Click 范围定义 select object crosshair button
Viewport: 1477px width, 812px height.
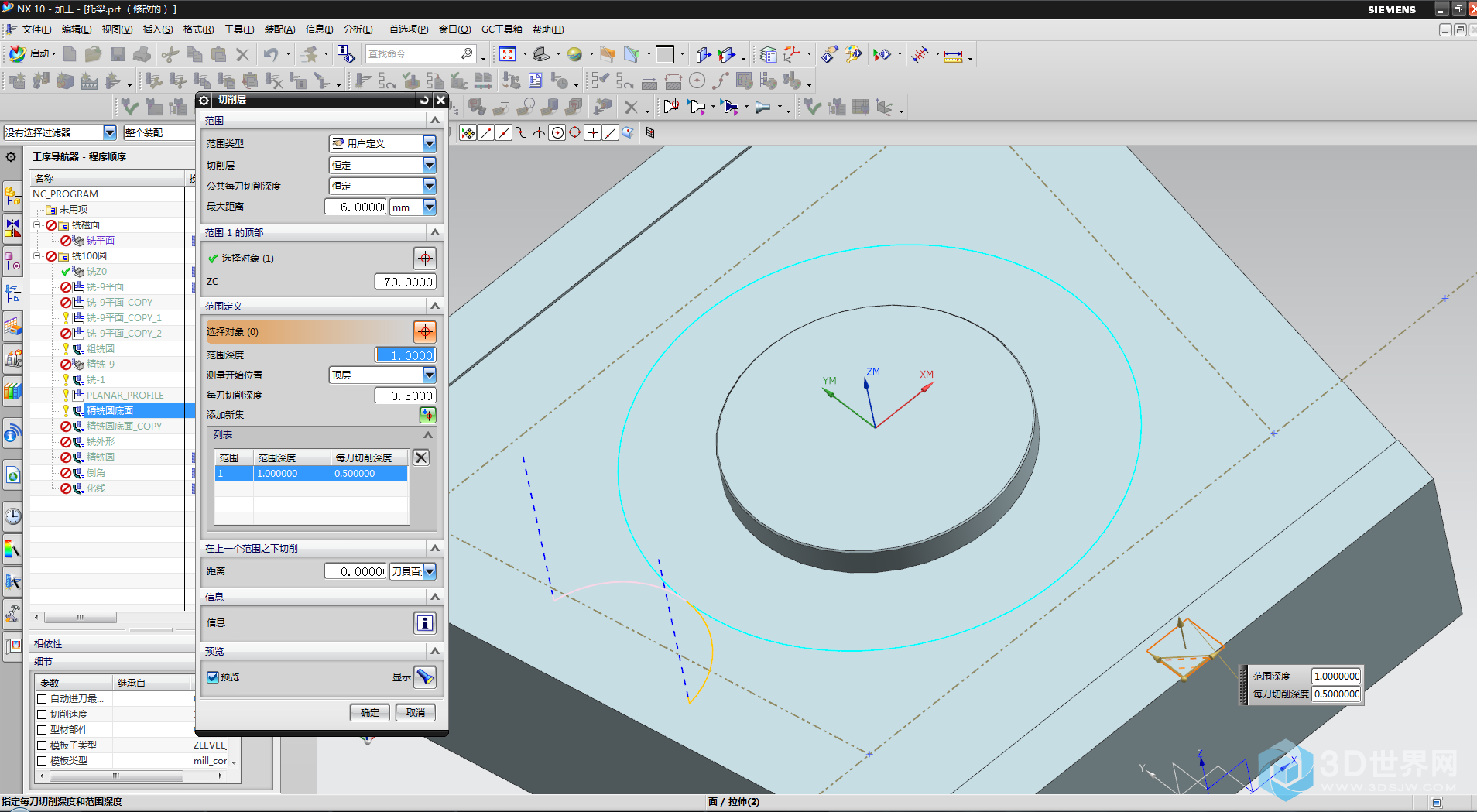click(425, 332)
